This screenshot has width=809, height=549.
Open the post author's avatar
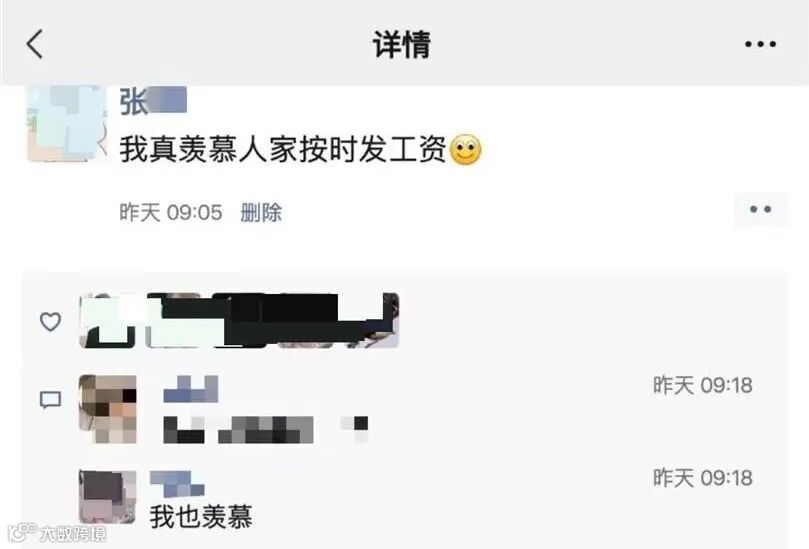pyautogui.click(x=67, y=123)
